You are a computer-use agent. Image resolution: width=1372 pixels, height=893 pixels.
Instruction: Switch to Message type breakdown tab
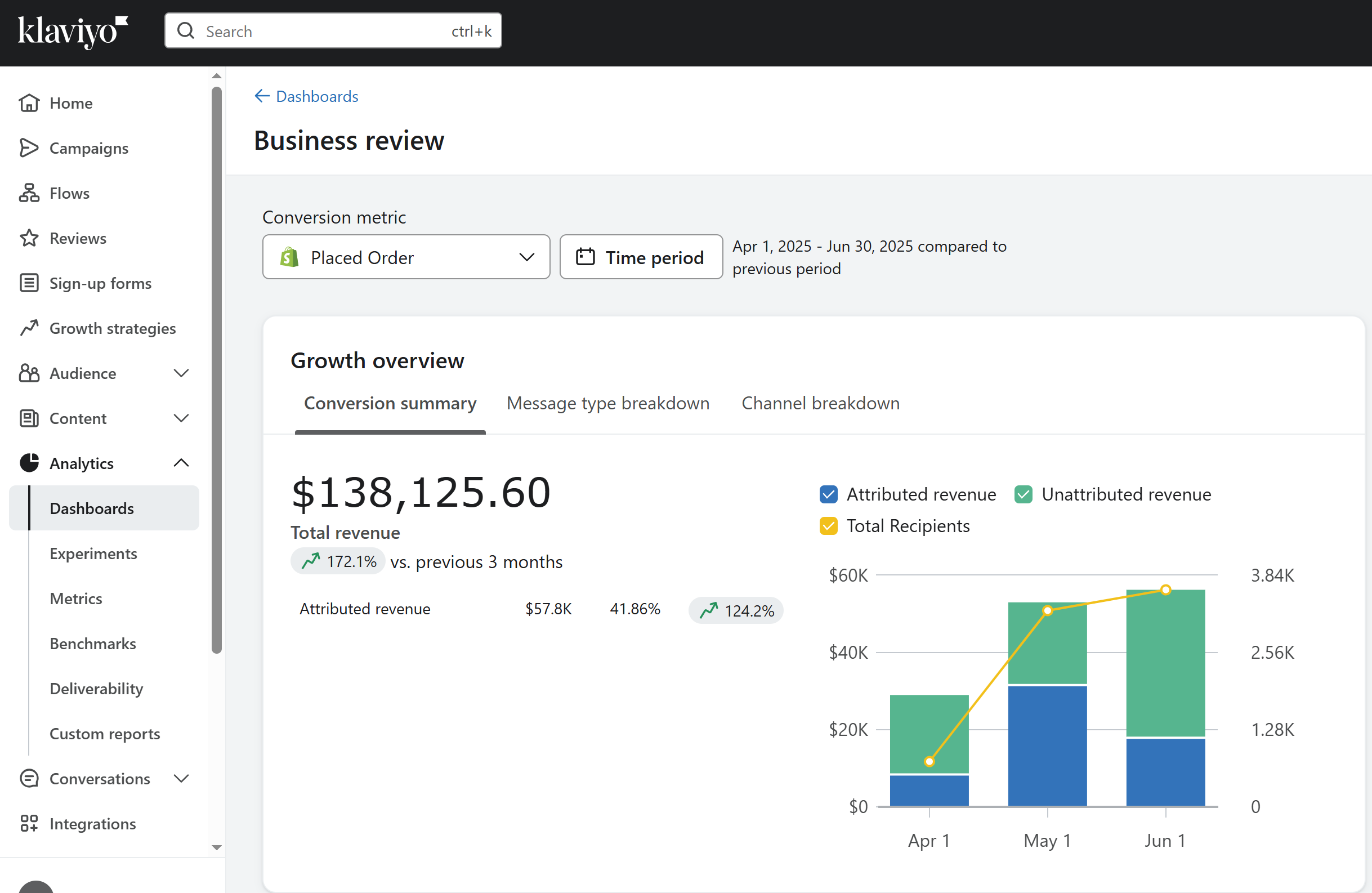point(607,403)
